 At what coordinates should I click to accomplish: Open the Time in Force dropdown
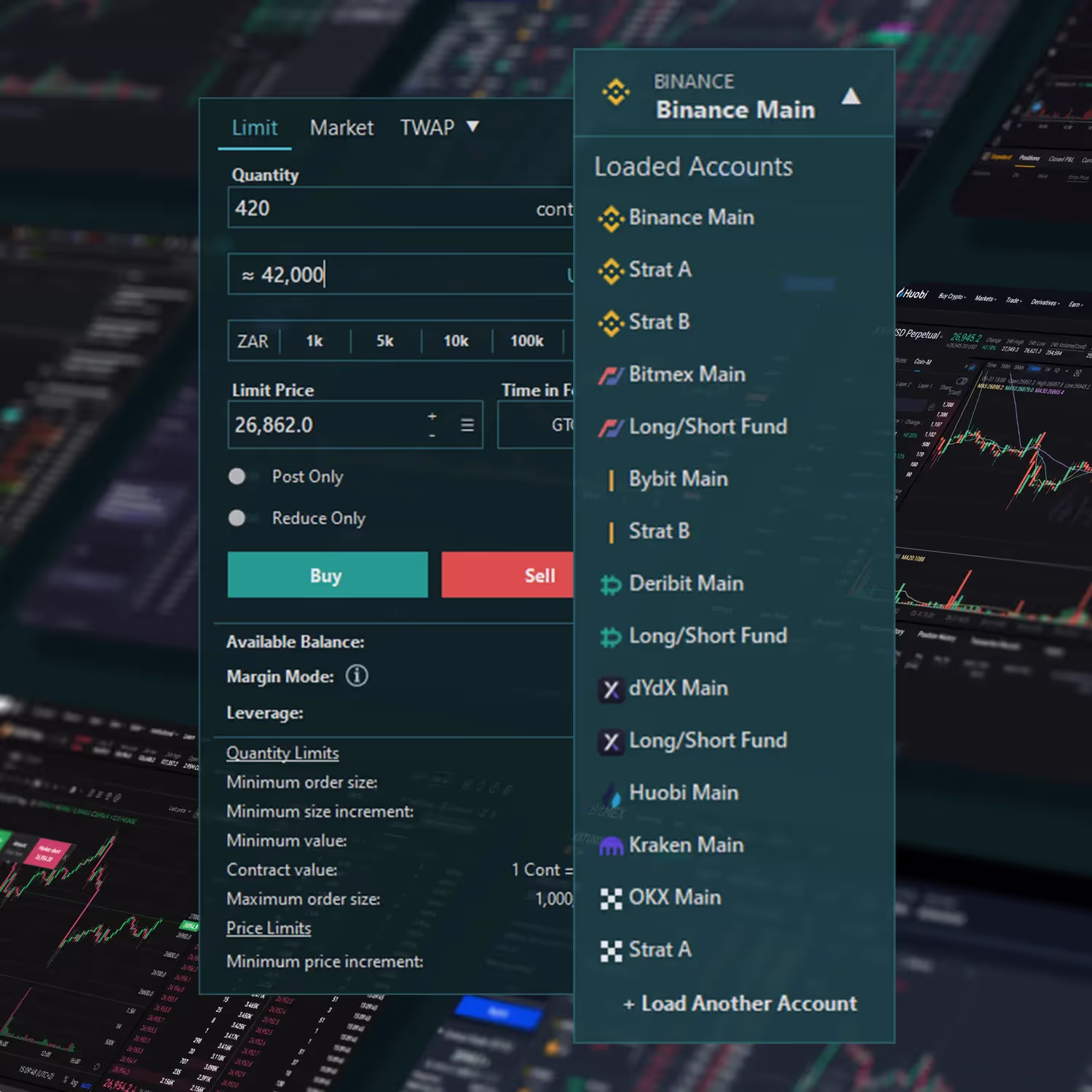click(x=536, y=424)
